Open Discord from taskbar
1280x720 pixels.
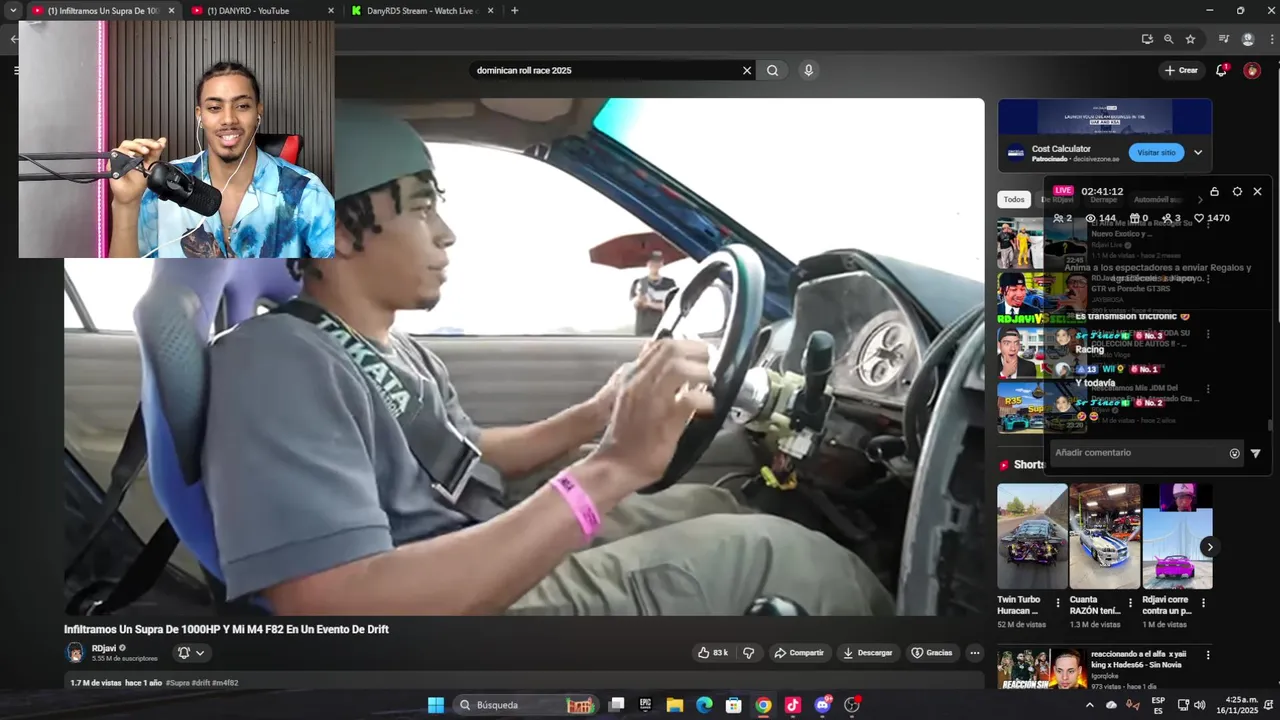823,705
